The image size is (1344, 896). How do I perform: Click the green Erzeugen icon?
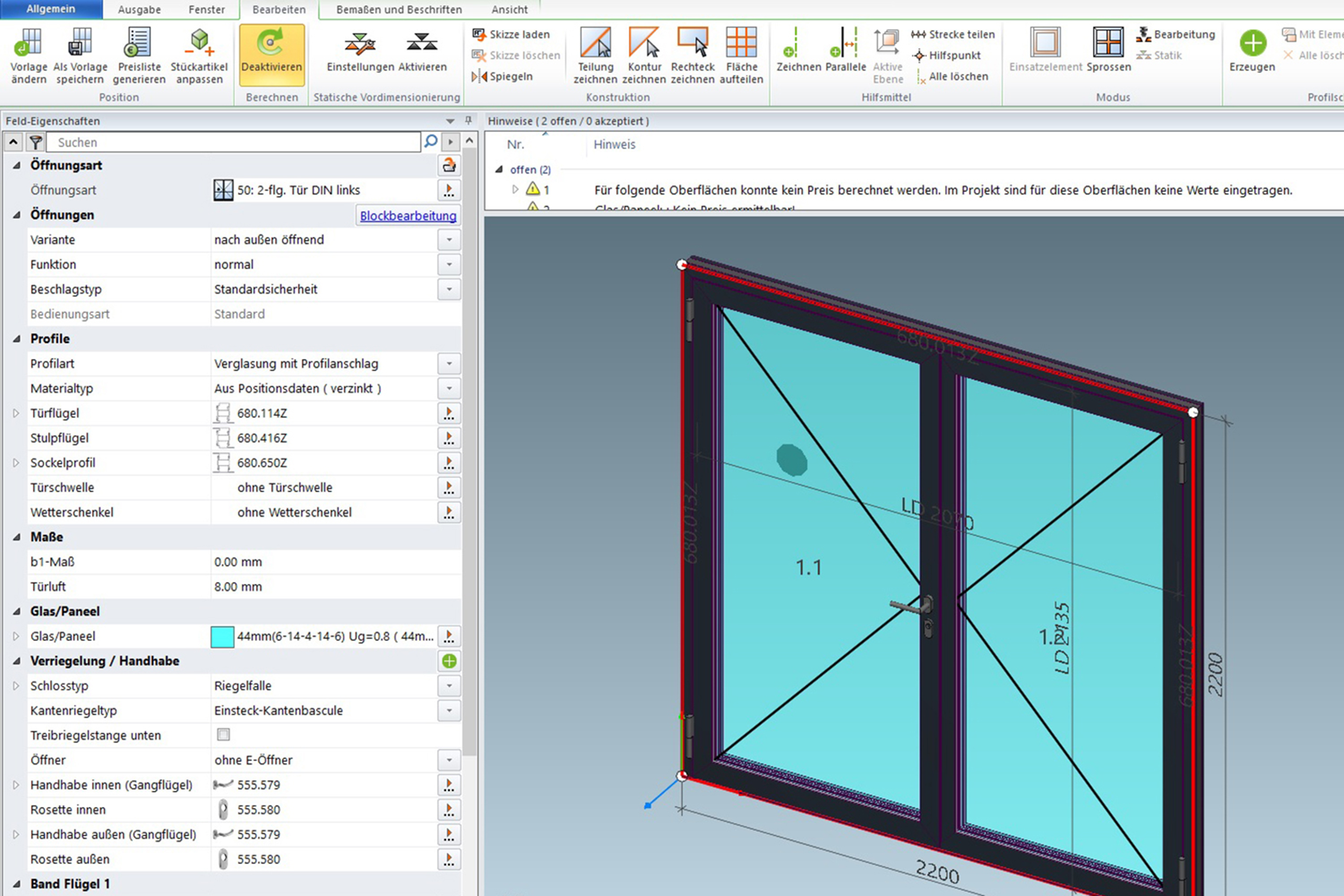pyautogui.click(x=1252, y=43)
